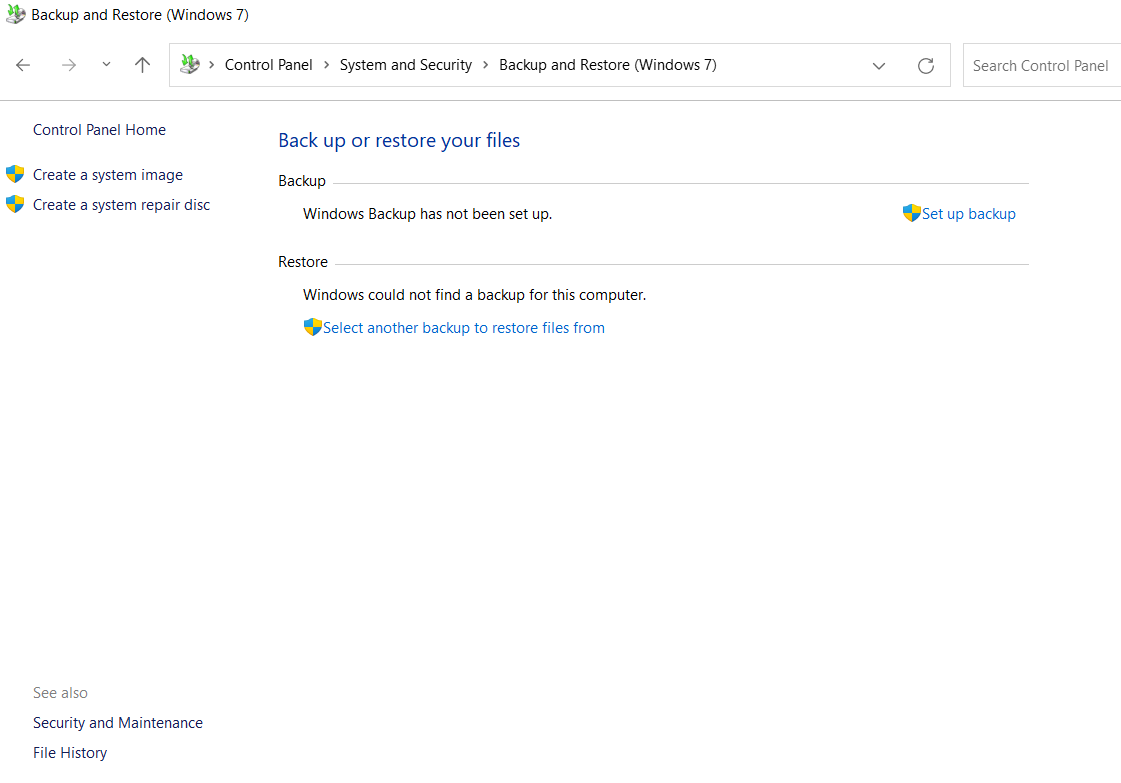Refresh the Backup and Restore page
1121x783 pixels.
point(926,66)
